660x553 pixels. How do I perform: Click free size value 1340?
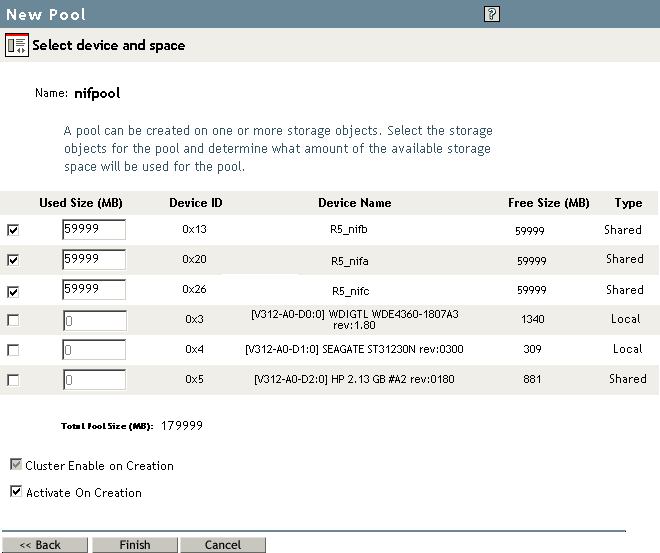(x=533, y=319)
